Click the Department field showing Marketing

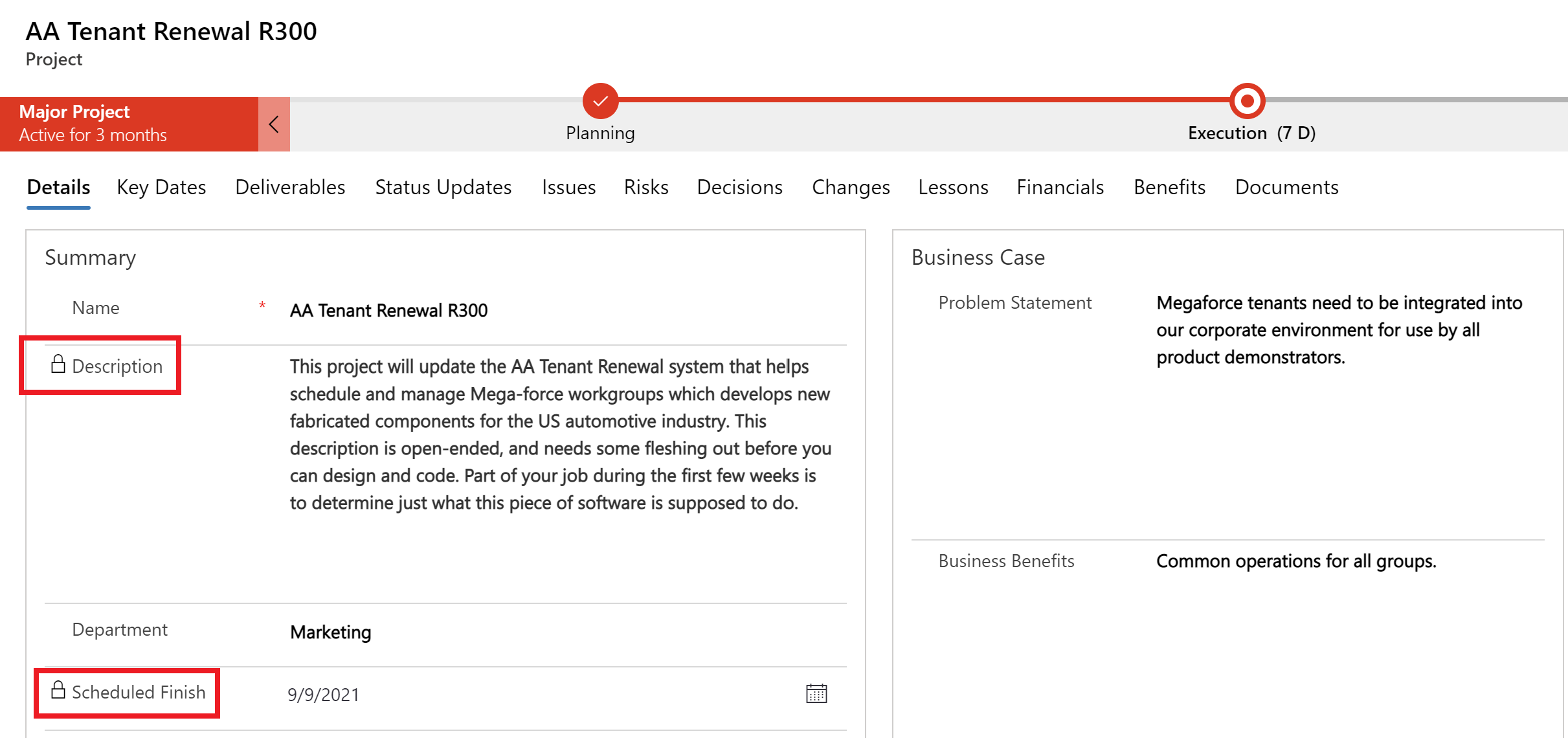click(x=331, y=632)
